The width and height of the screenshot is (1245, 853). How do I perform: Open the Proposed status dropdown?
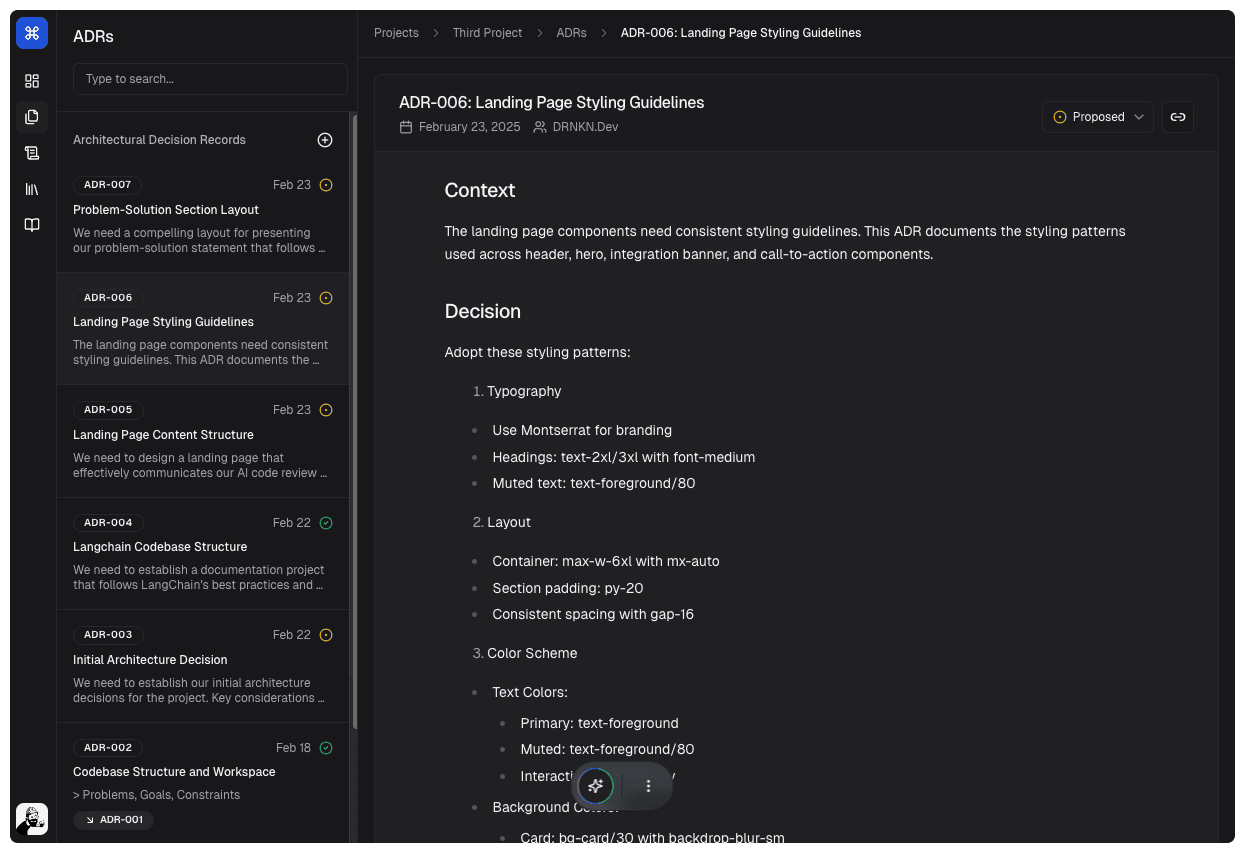pyautogui.click(x=1097, y=117)
